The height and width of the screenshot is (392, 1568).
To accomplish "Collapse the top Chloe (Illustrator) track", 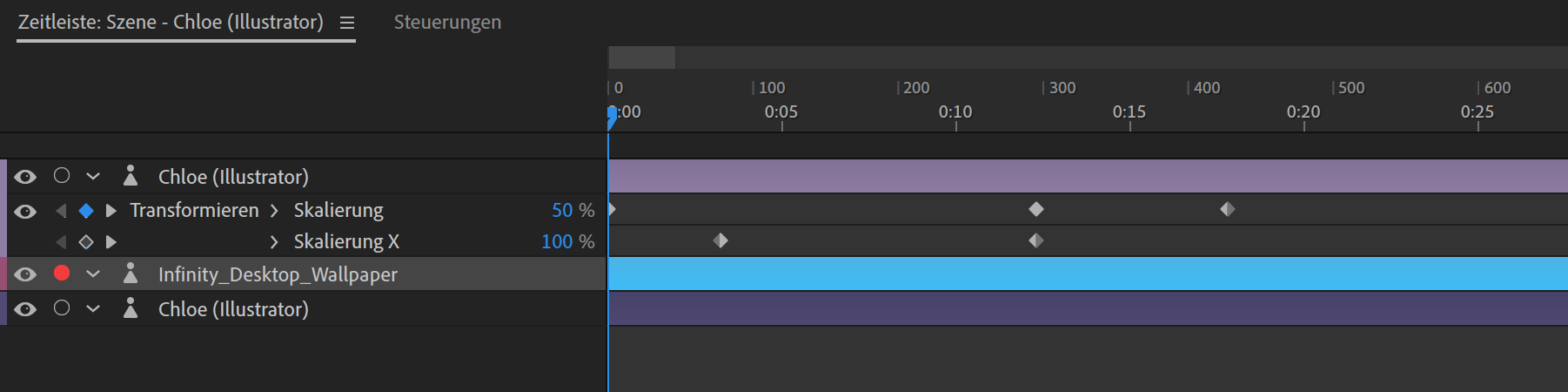I will point(93,177).
